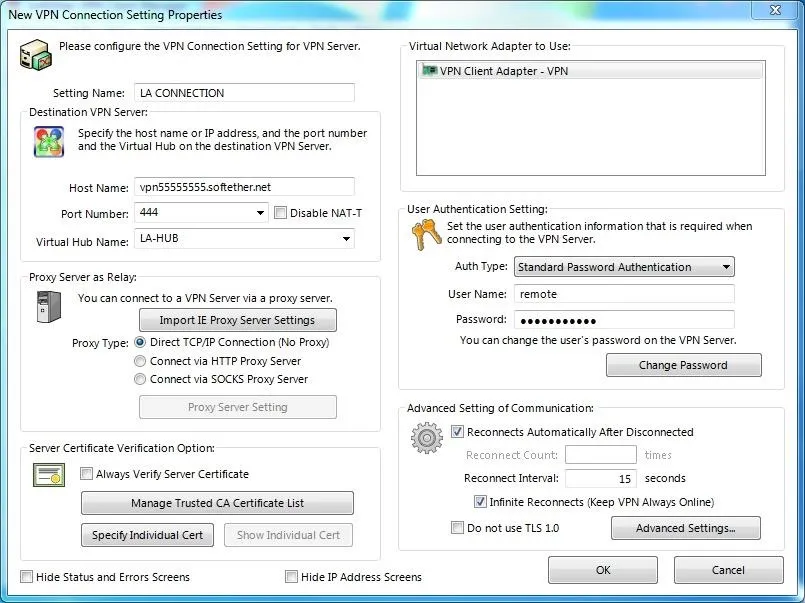The height and width of the screenshot is (603, 805).
Task: Click the Reconnect Count field
Action: coord(601,455)
